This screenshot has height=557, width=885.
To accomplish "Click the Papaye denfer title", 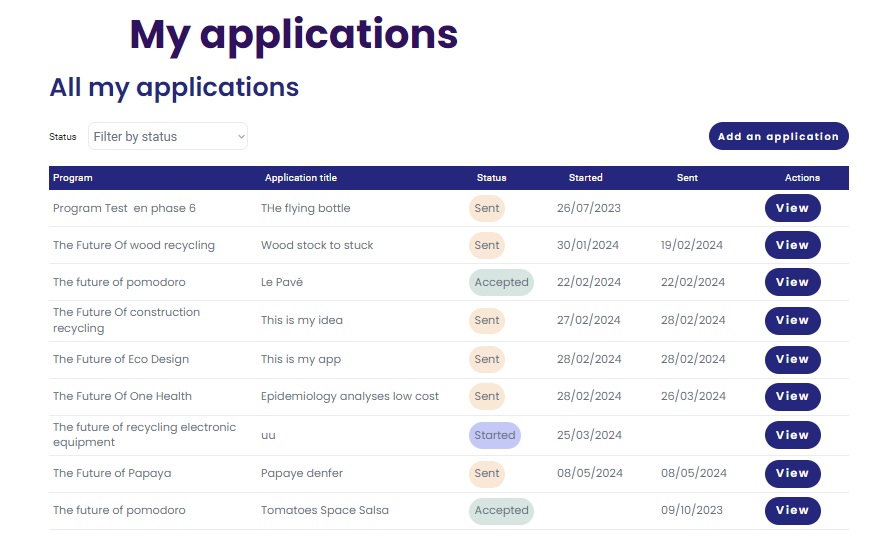I will pyautogui.click(x=301, y=473).
